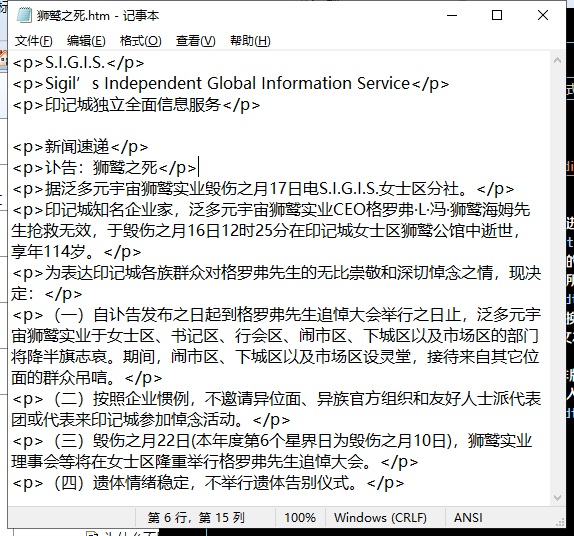The height and width of the screenshot is (536, 574).
Task: Maximize the Notepad window
Action: 497,15
